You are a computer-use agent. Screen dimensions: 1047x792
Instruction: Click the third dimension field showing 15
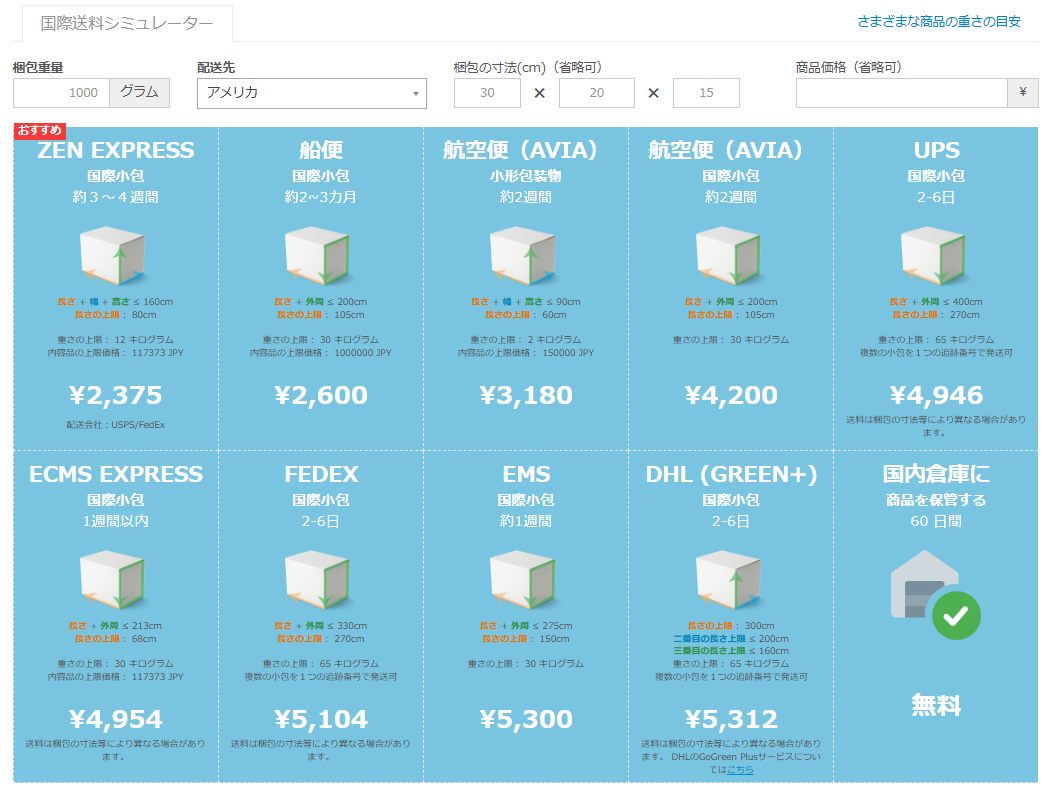click(x=706, y=93)
